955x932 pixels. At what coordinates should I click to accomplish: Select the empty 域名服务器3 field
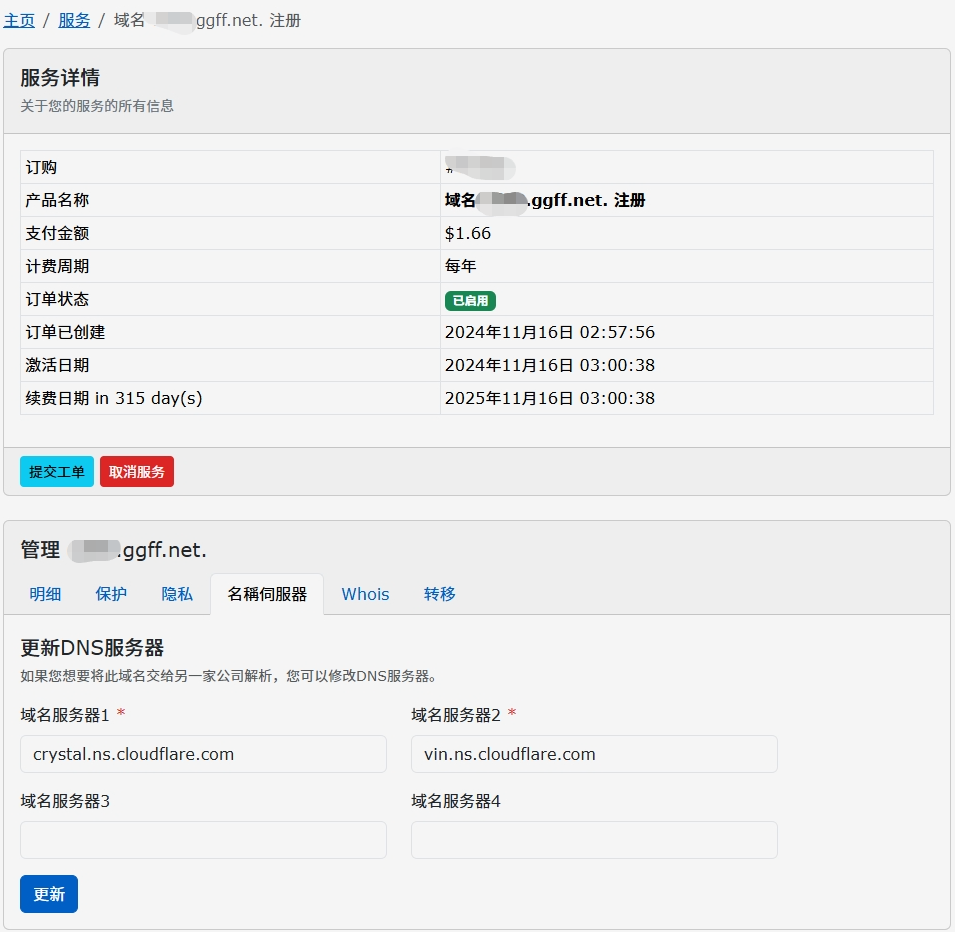point(203,840)
